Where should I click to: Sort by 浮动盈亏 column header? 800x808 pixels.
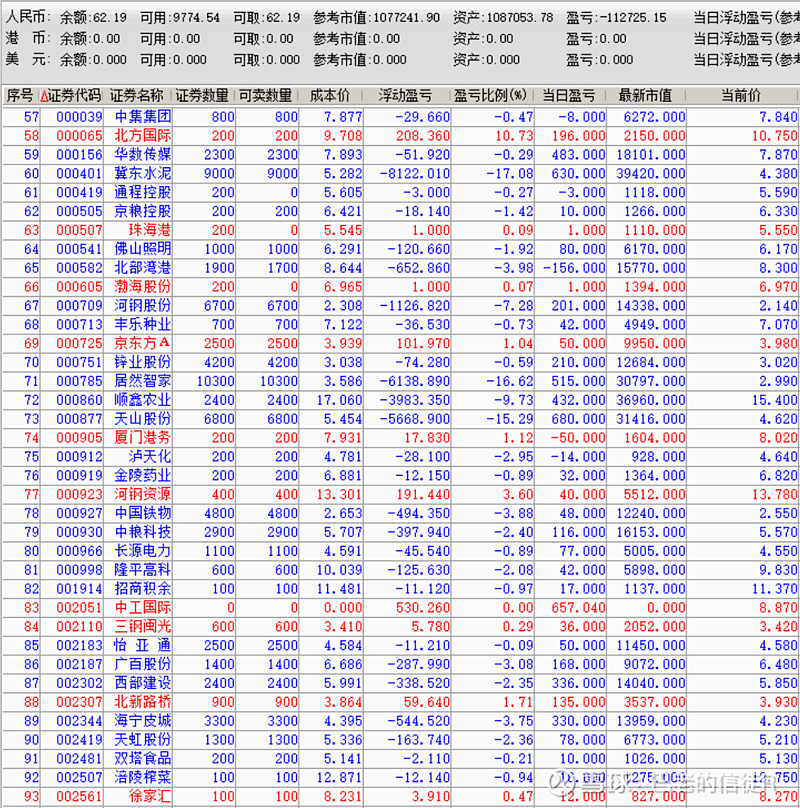405,95
